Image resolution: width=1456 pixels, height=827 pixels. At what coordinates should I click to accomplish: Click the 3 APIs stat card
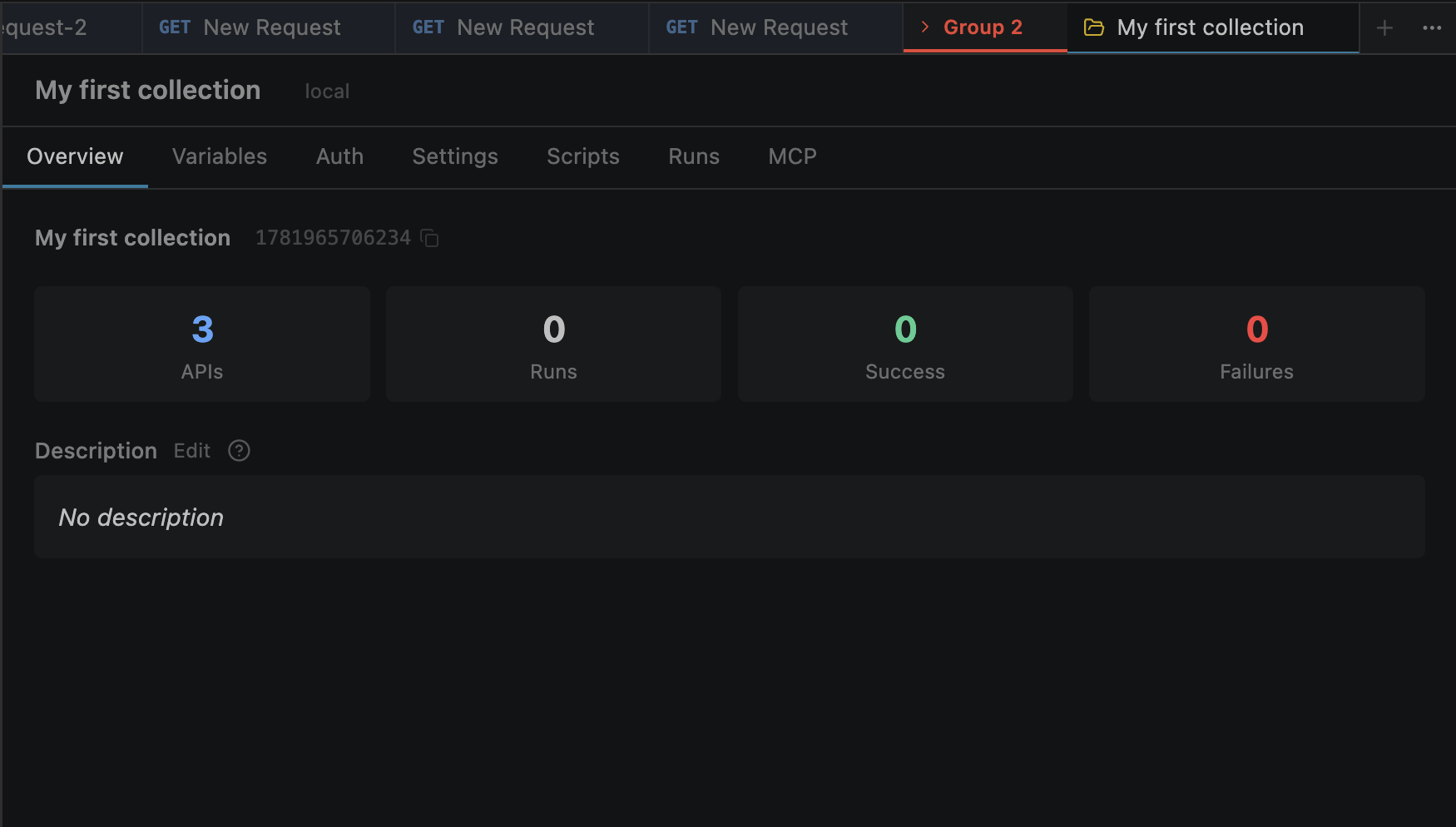[x=202, y=344]
